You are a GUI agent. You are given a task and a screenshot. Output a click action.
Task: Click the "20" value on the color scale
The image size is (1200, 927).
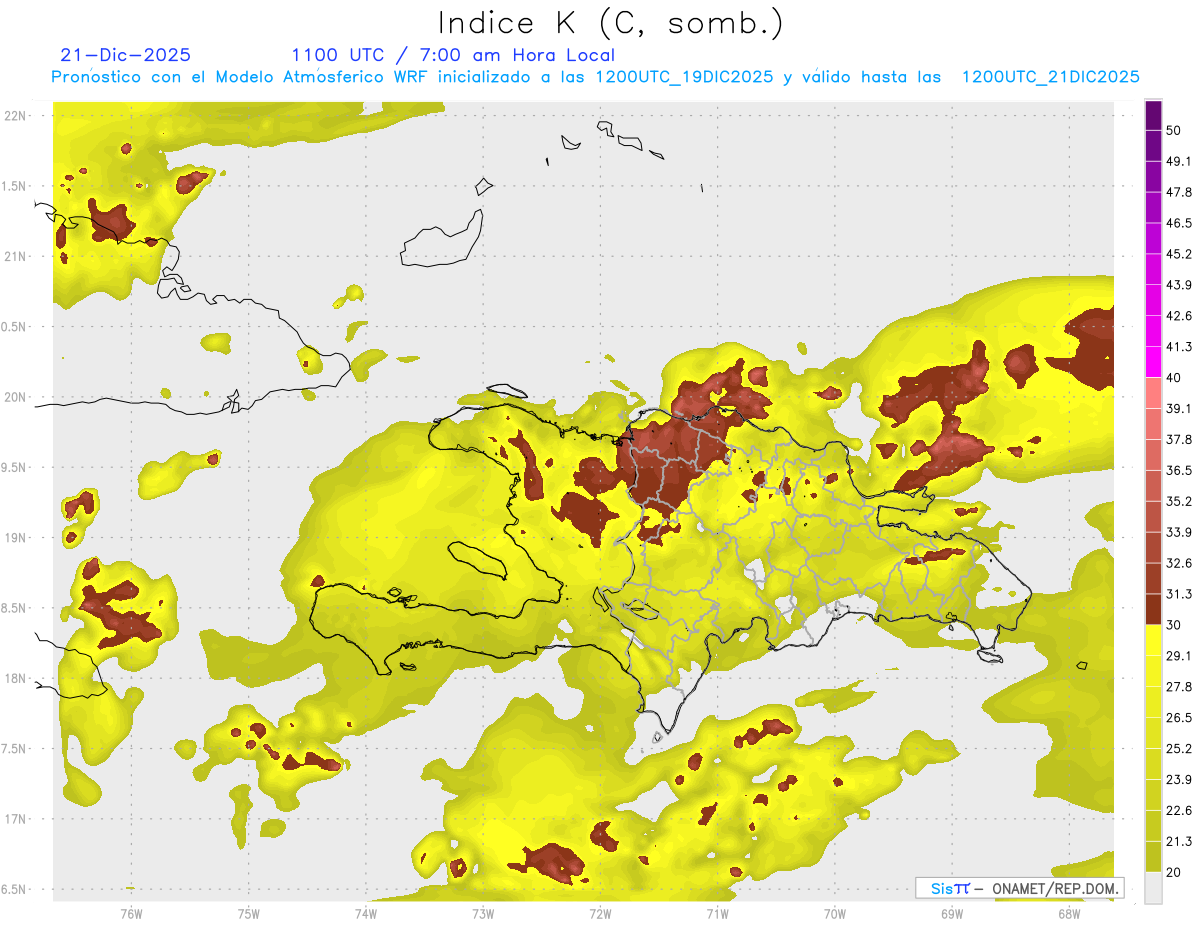pos(1175,872)
